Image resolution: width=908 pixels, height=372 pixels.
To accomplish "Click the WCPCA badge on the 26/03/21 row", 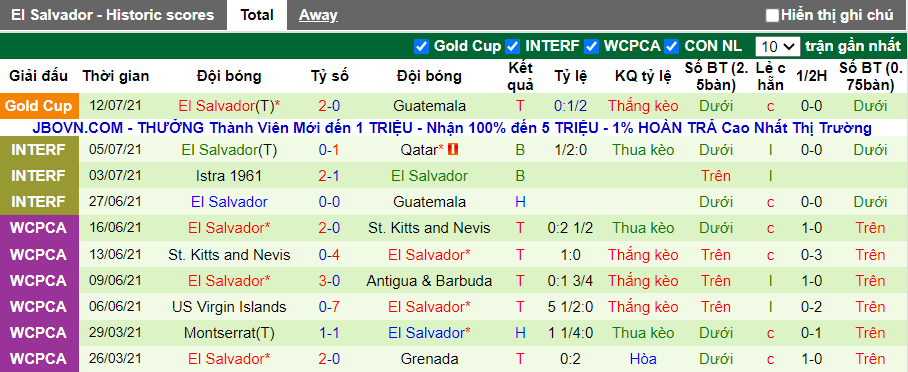I will coord(39,359).
